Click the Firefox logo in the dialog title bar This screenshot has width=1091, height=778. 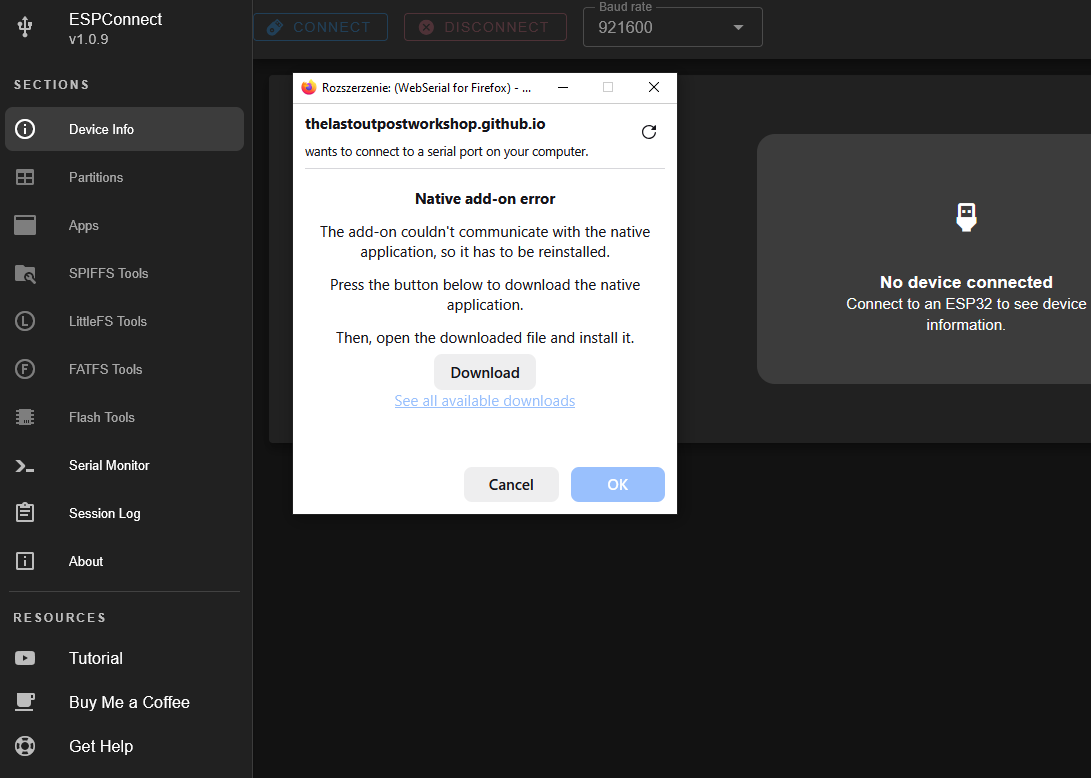pyautogui.click(x=309, y=88)
